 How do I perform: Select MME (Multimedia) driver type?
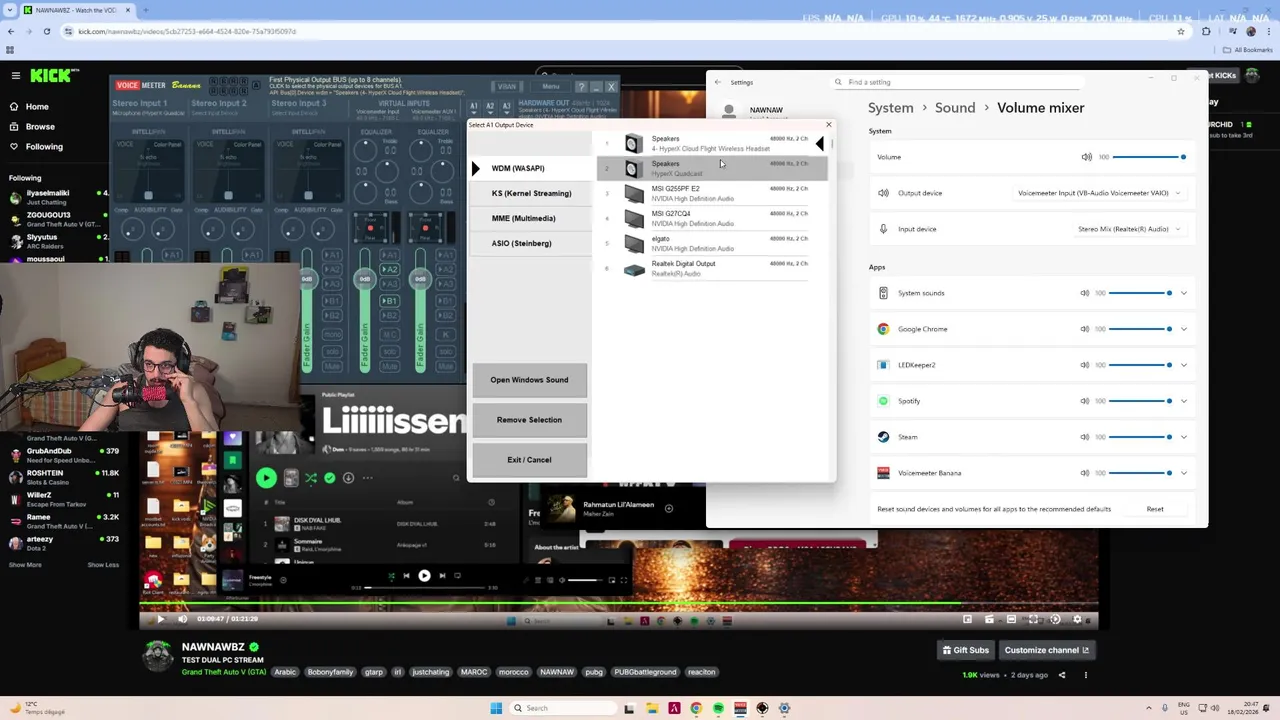click(530, 218)
